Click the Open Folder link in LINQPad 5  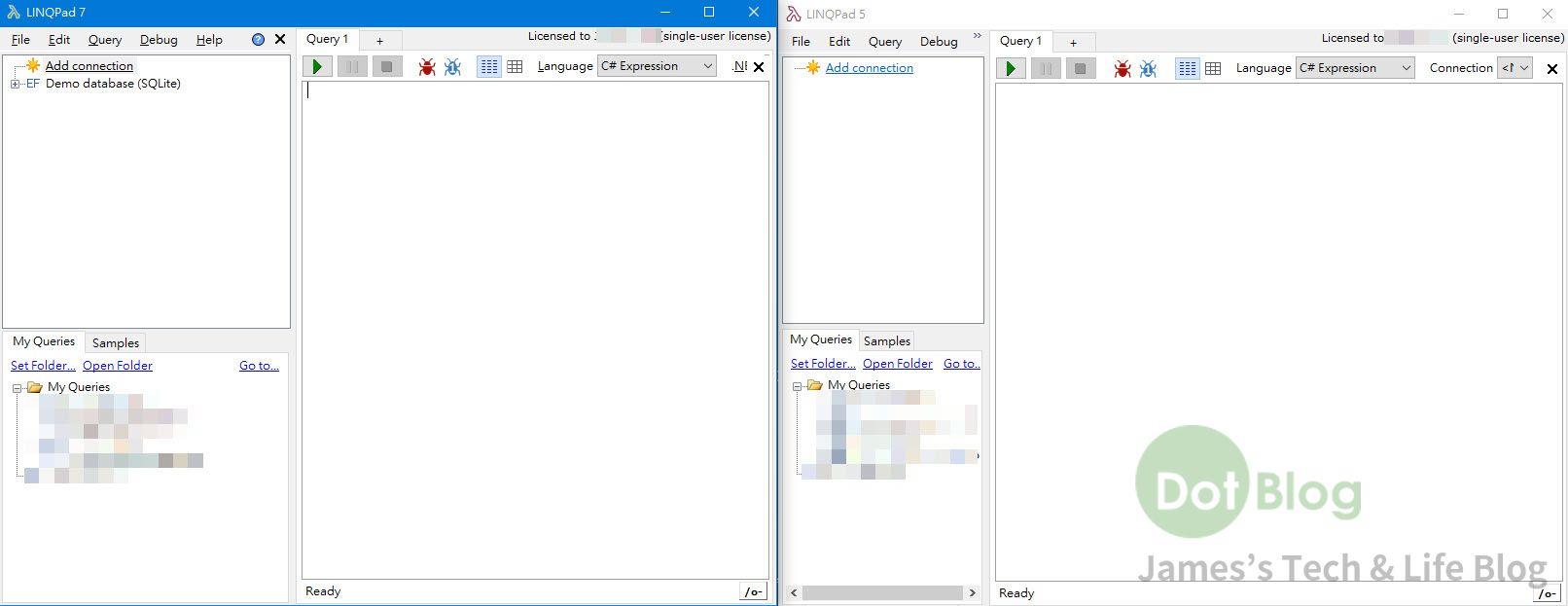click(x=897, y=364)
